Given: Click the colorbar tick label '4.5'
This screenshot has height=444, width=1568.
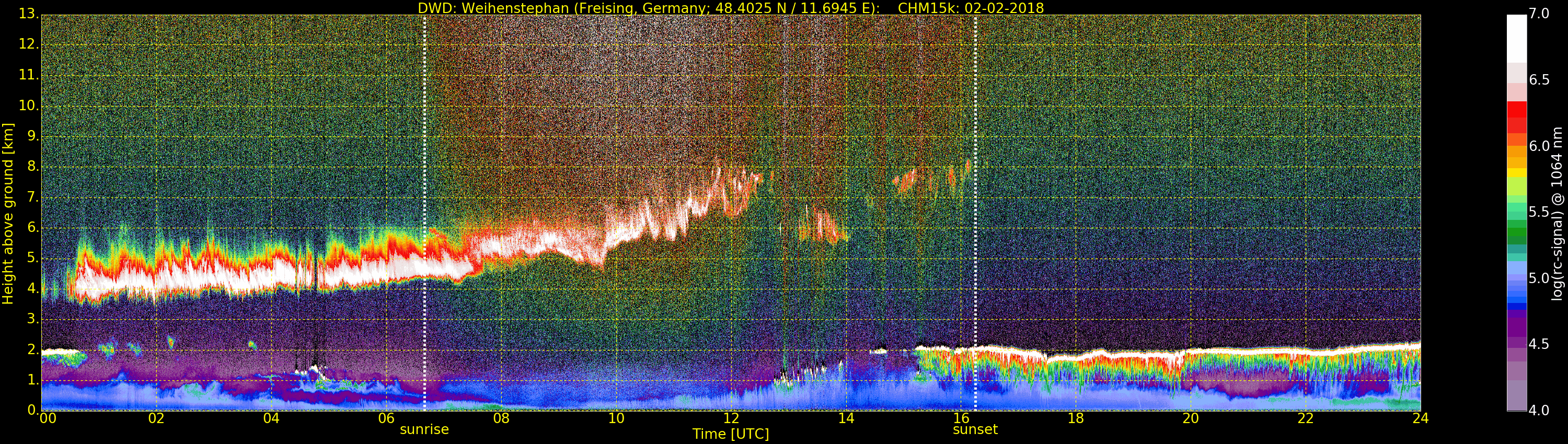Looking at the screenshot, I should click(x=1539, y=344).
